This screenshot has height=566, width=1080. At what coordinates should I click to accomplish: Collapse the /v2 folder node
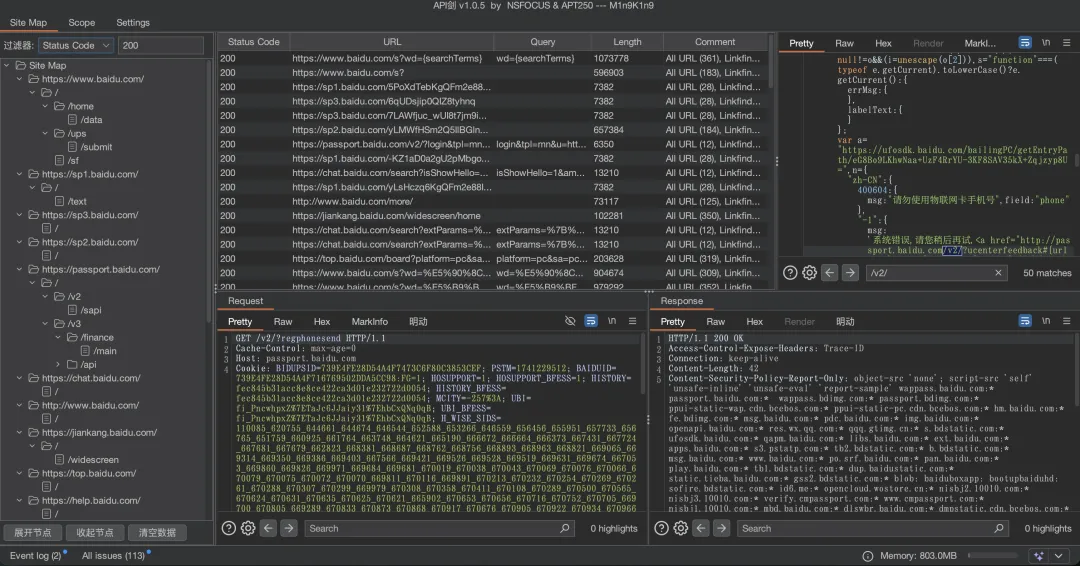45,296
